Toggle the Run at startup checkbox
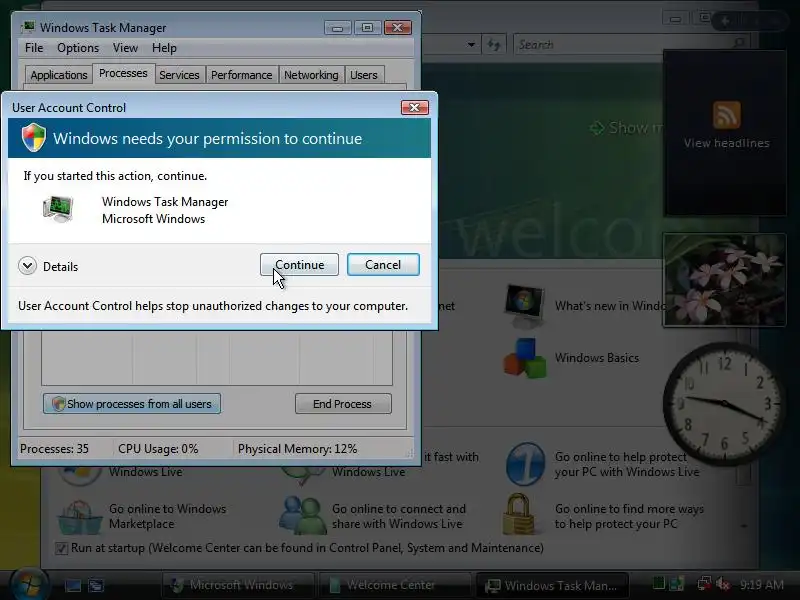800x600 pixels. pos(62,548)
